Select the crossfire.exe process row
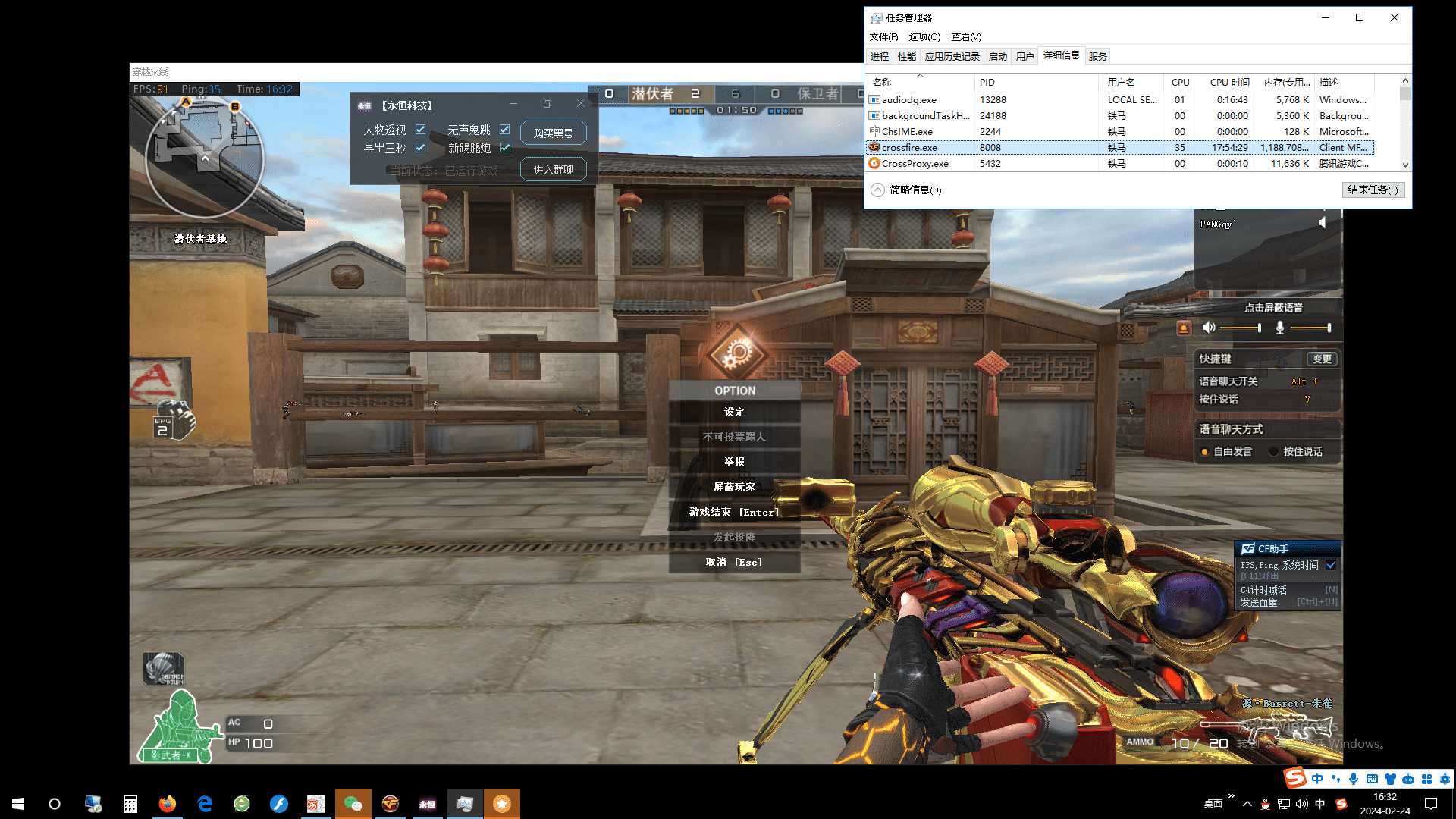The width and height of the screenshot is (1456, 819). coord(1120,147)
